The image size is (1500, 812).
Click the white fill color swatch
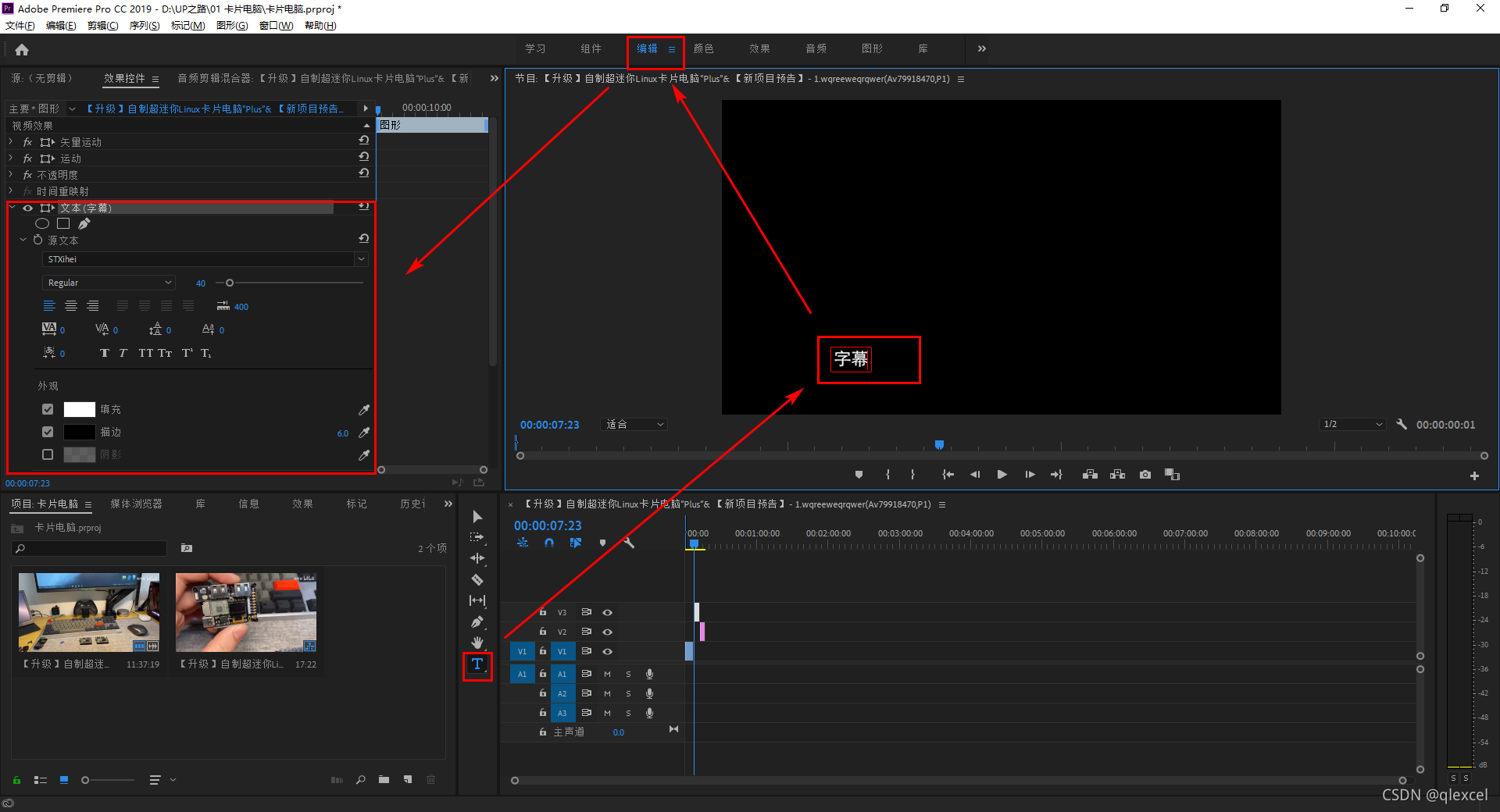[79, 409]
